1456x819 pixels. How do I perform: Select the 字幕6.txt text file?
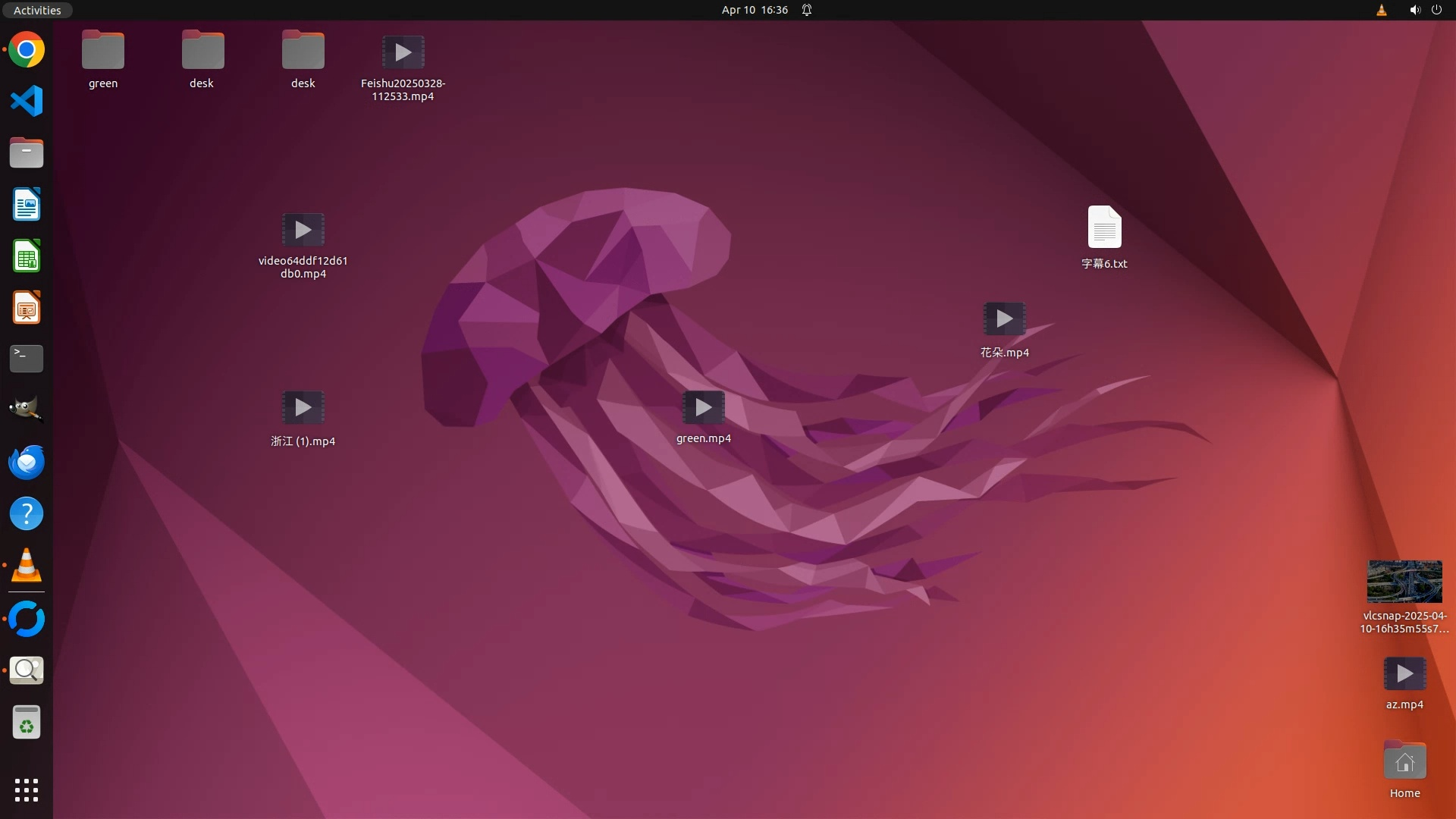[1104, 227]
